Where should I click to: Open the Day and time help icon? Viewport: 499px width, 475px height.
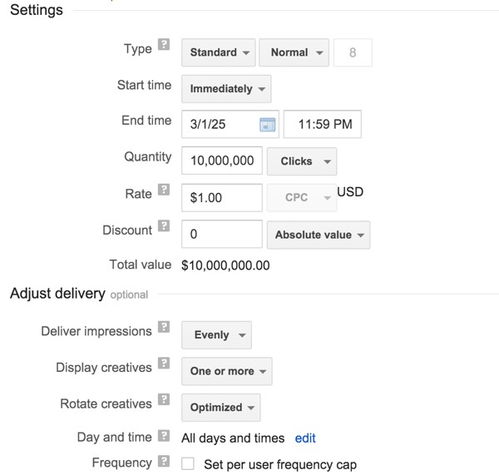pos(164,435)
